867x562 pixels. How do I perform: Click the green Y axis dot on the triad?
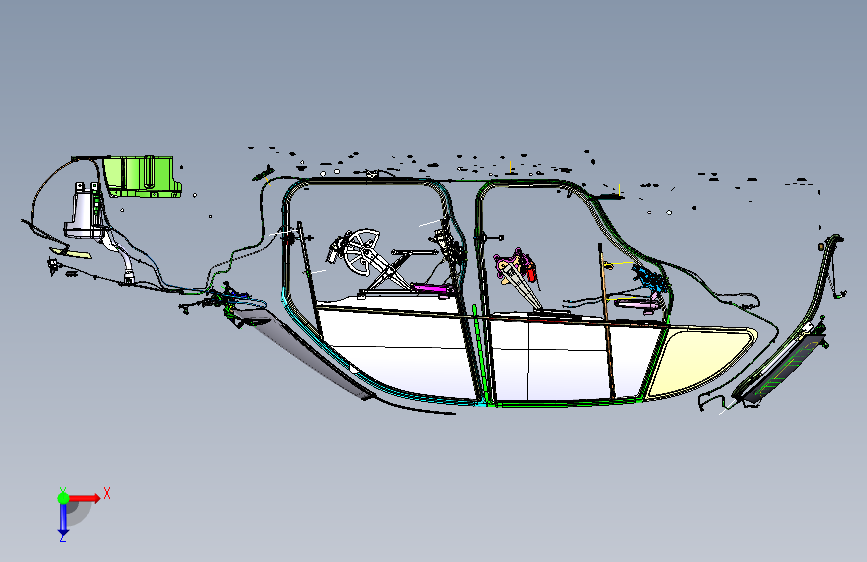pos(63,498)
